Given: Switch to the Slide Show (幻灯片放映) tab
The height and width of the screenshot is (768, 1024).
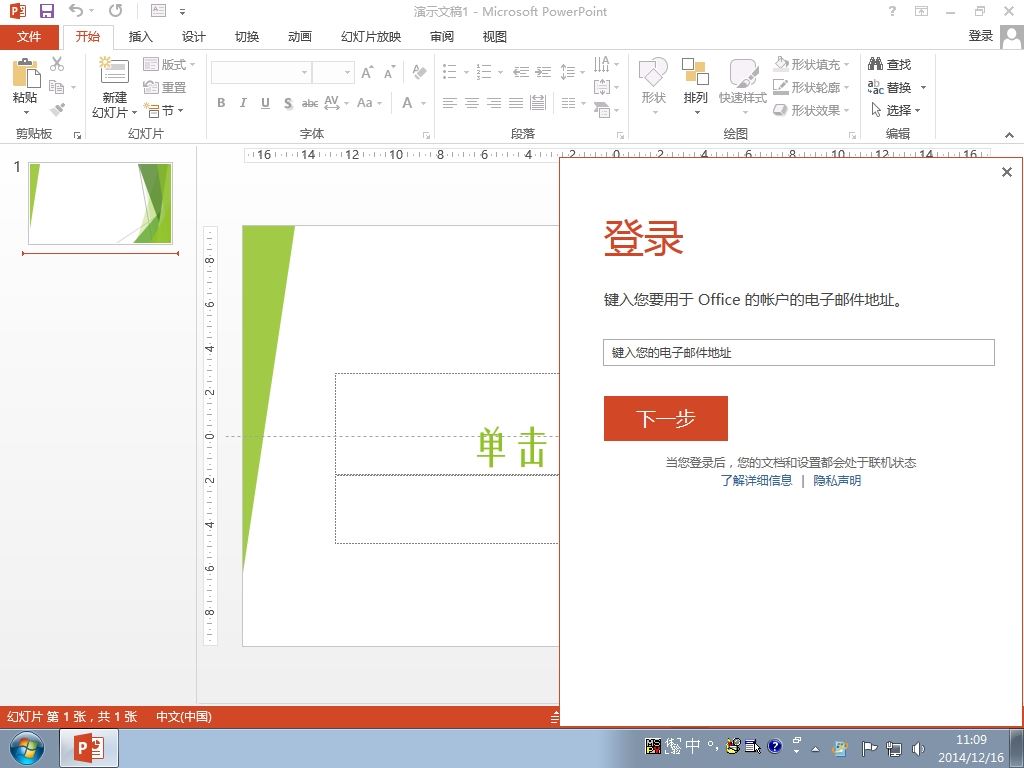Looking at the screenshot, I should (371, 37).
